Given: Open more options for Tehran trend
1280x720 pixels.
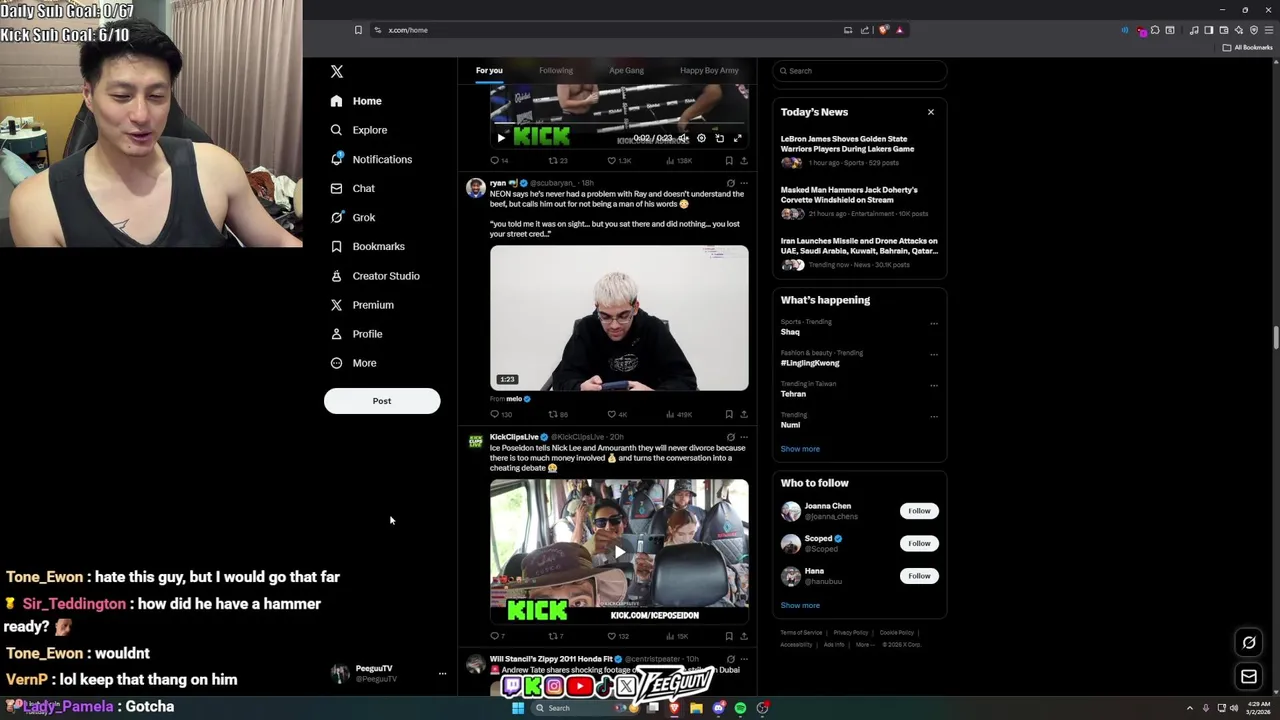Looking at the screenshot, I should pos(934,385).
